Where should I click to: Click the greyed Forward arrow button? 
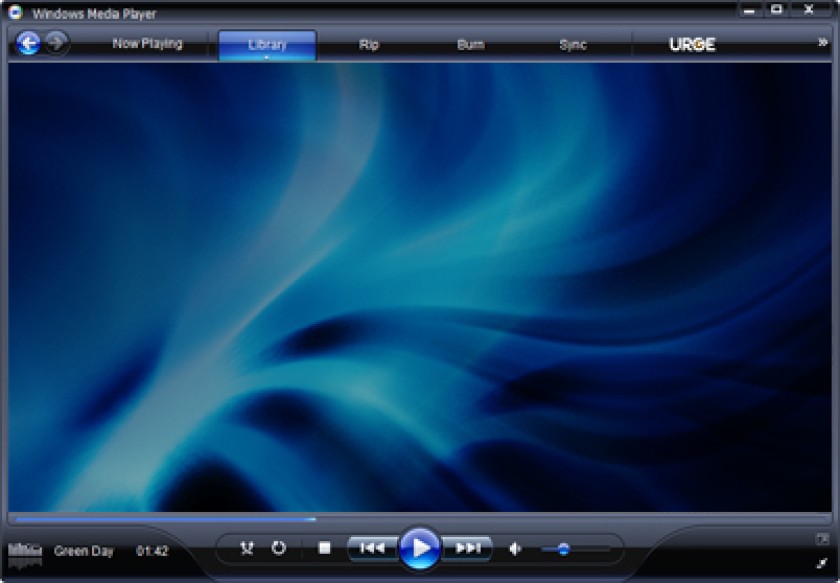pos(56,42)
